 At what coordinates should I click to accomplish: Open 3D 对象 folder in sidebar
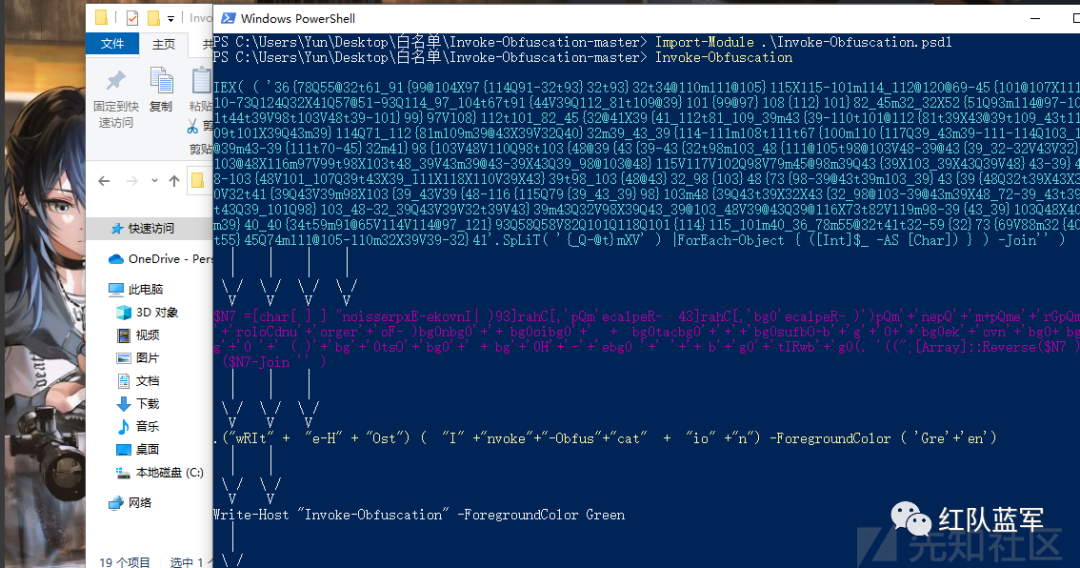(147, 313)
